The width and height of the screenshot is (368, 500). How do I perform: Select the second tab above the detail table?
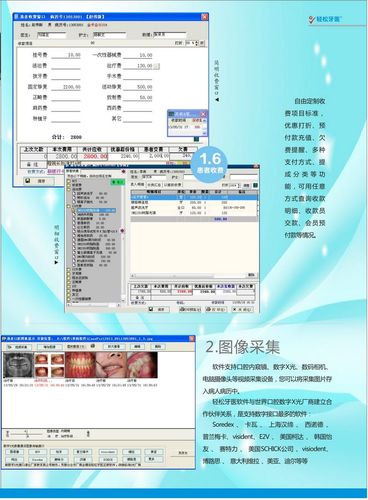(154, 184)
